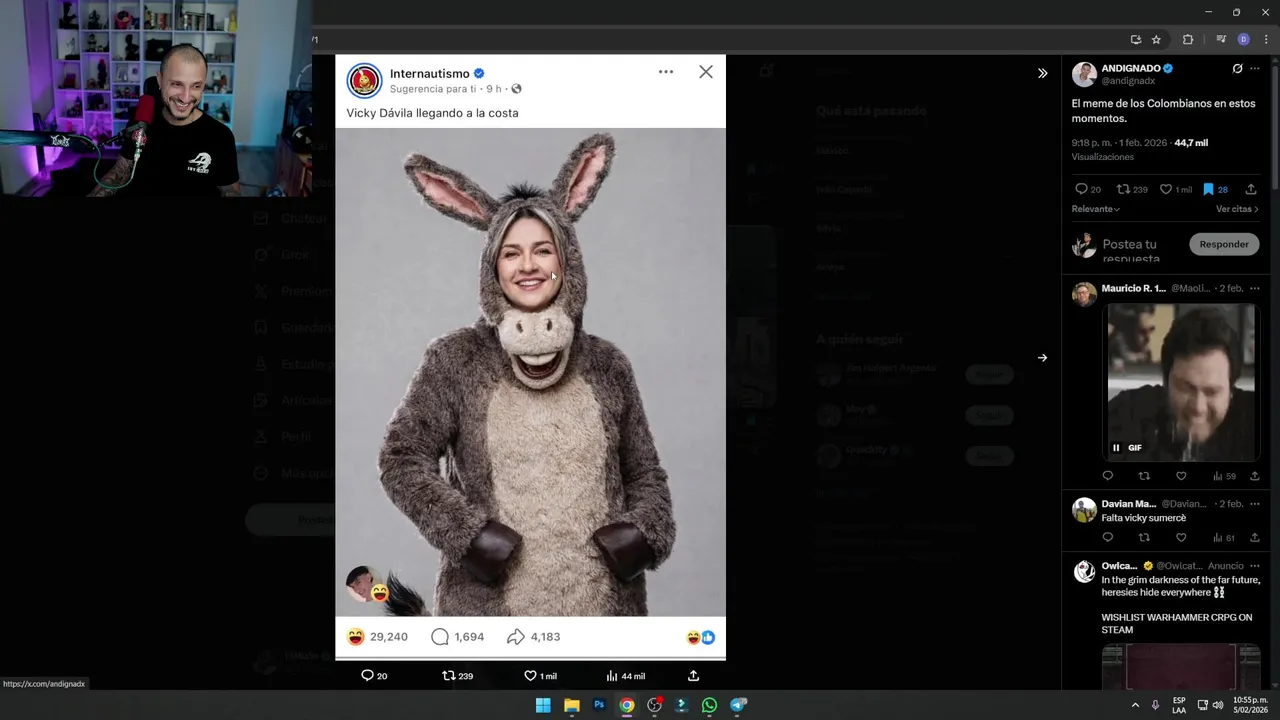Open ANDIGNADO's profile picture
Screen dimensions: 1280x720
[x=1084, y=74]
